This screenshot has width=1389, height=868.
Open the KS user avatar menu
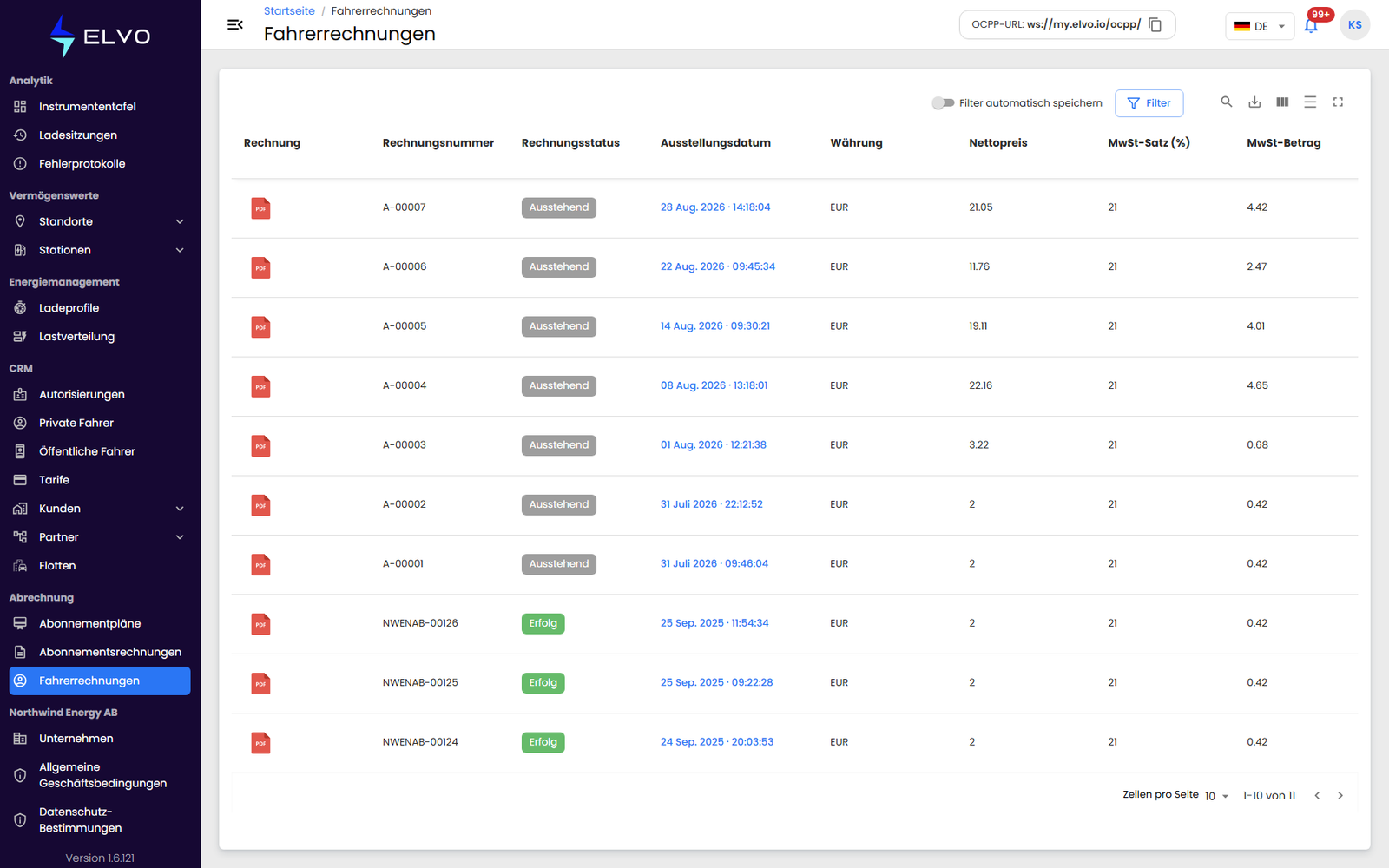[1354, 25]
